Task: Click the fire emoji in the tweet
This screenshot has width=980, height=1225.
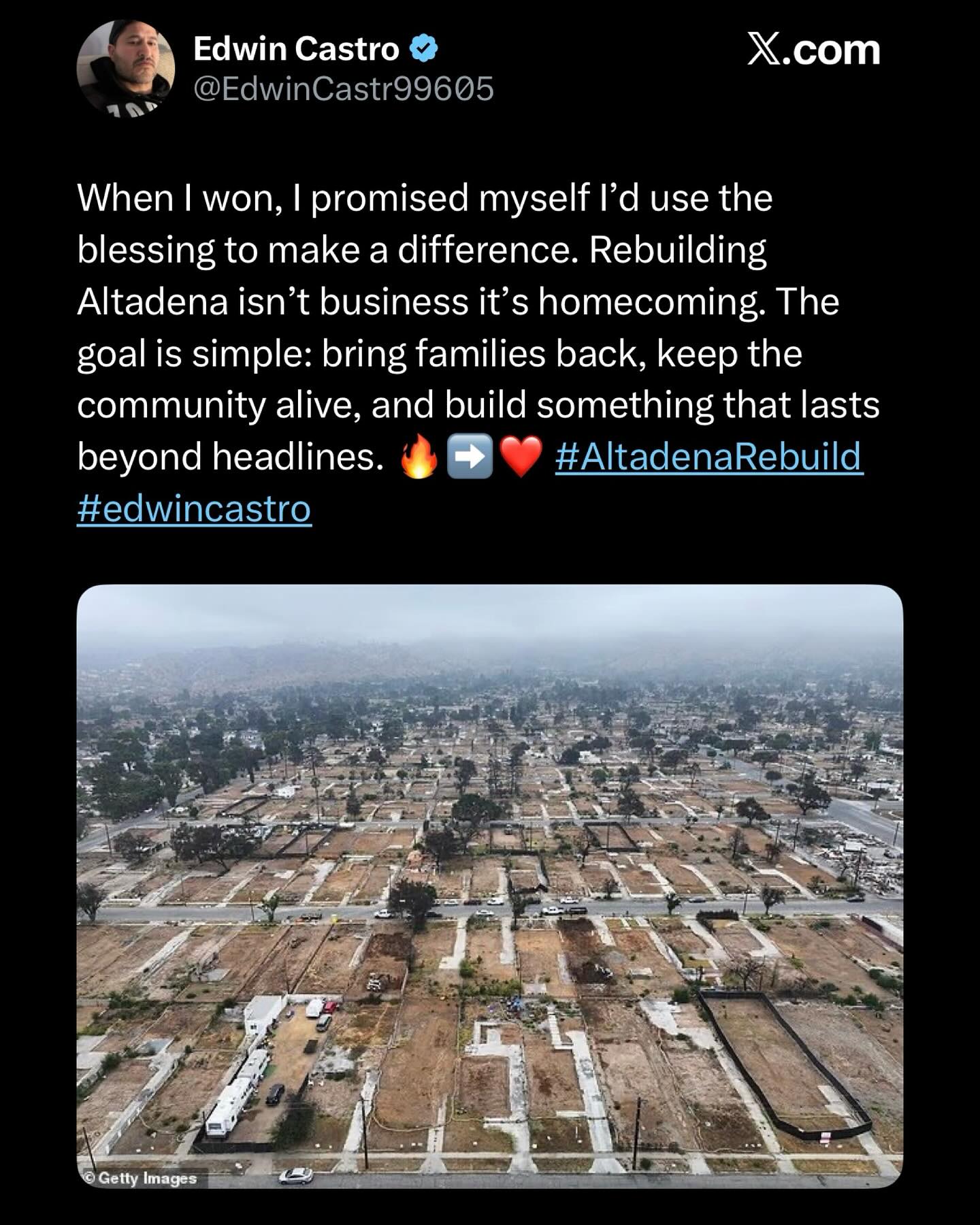Action: 419,457
